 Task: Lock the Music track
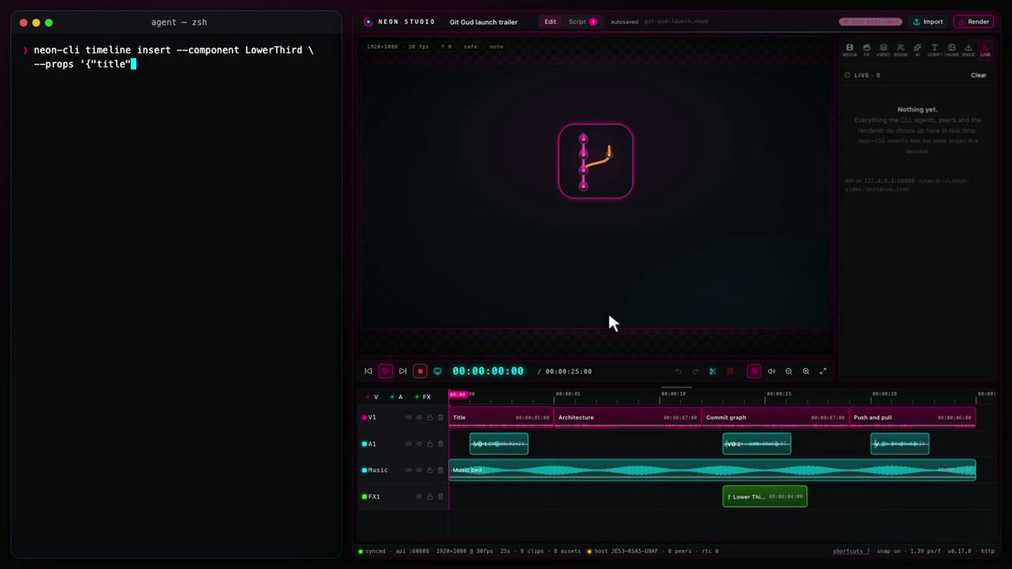point(430,470)
